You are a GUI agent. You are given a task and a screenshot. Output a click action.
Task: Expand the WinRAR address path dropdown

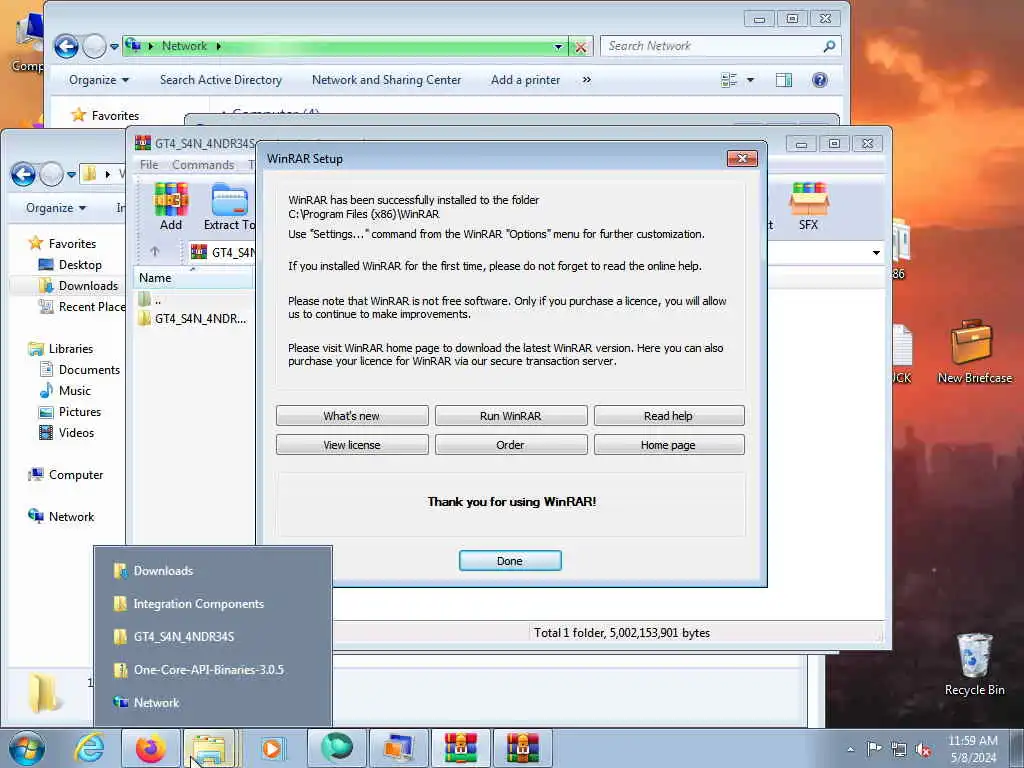point(876,252)
